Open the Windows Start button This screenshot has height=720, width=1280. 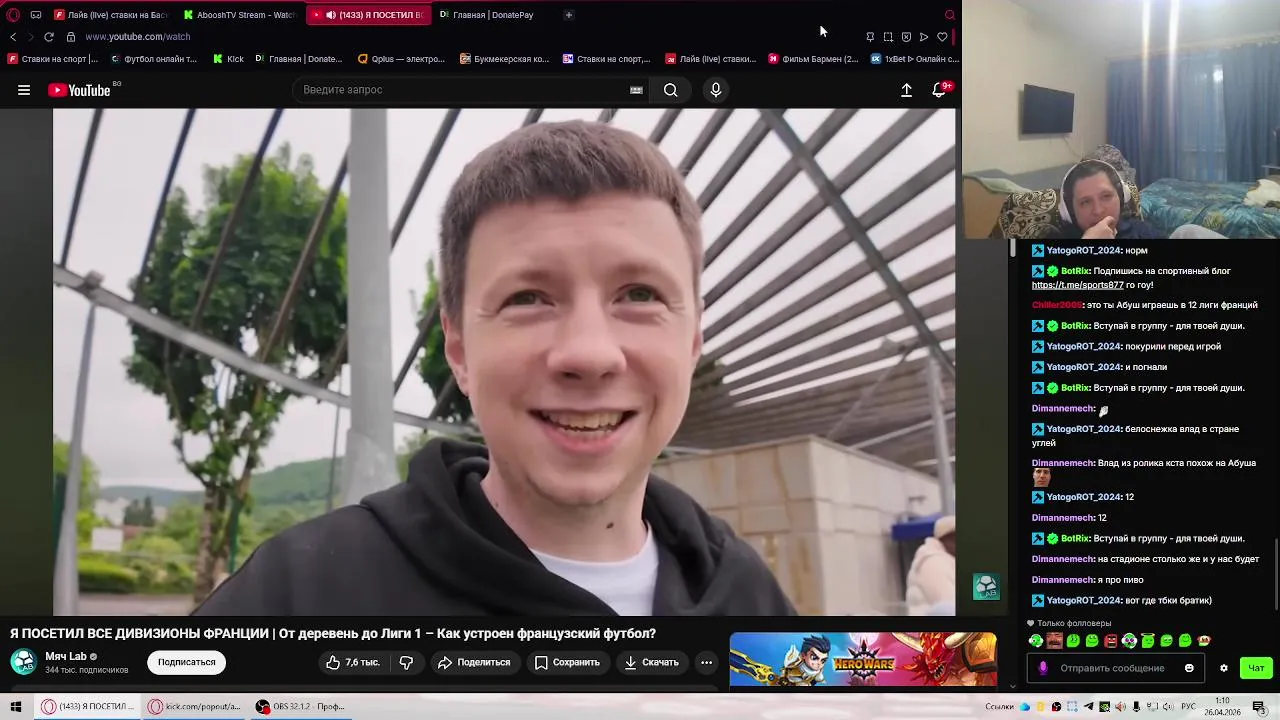point(15,706)
